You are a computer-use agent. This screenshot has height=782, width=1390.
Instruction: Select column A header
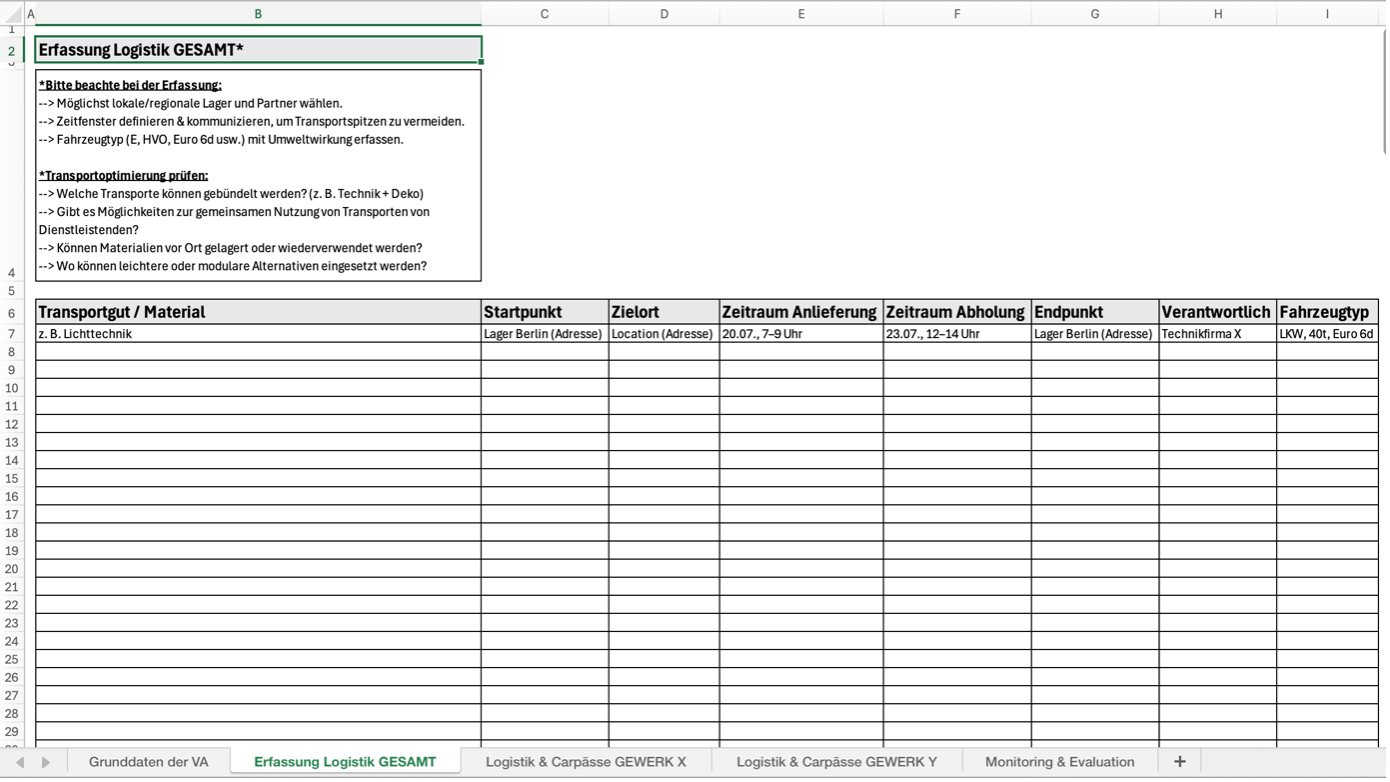[x=30, y=14]
